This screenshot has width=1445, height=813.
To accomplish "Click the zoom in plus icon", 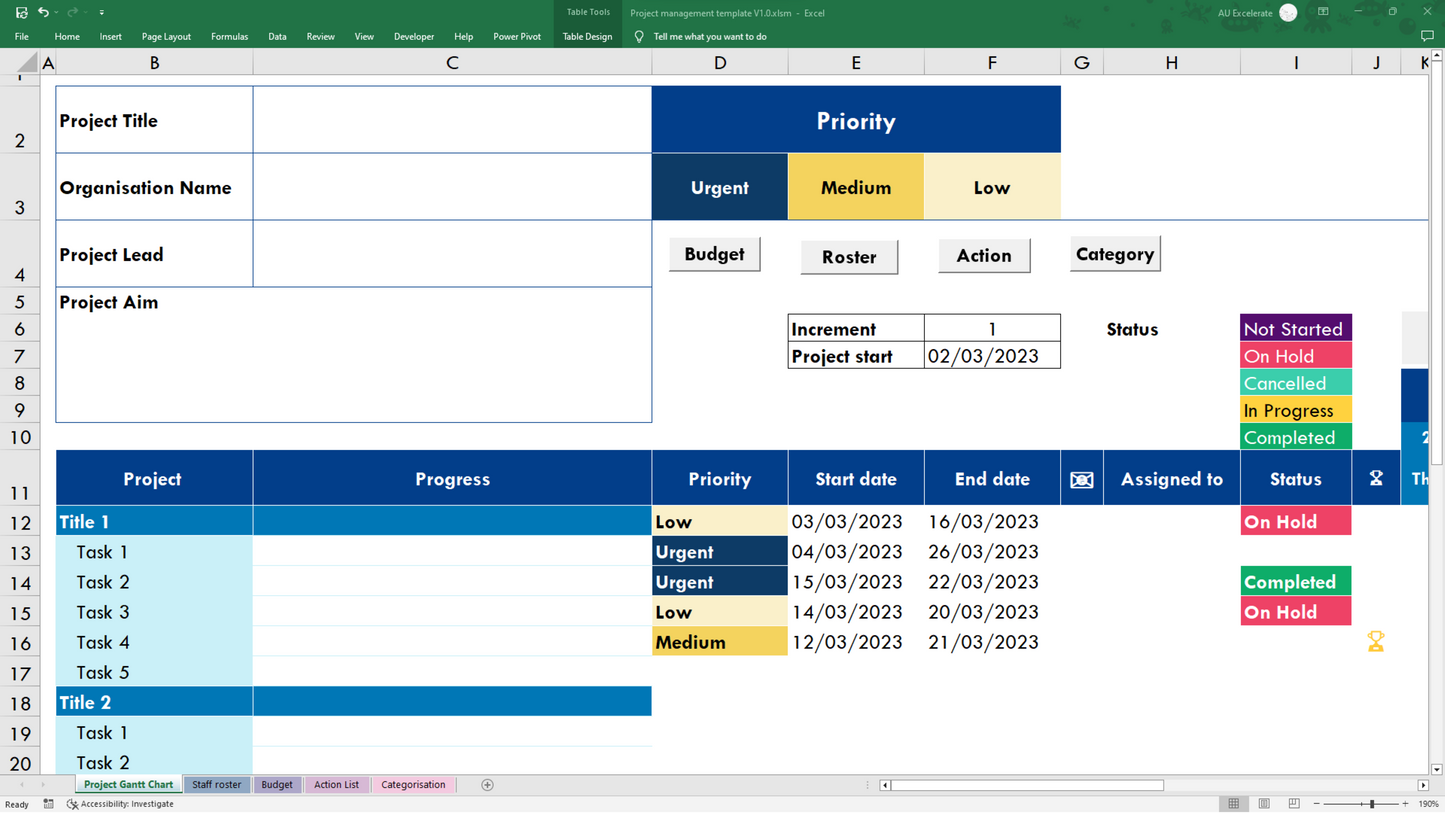I will [1405, 804].
